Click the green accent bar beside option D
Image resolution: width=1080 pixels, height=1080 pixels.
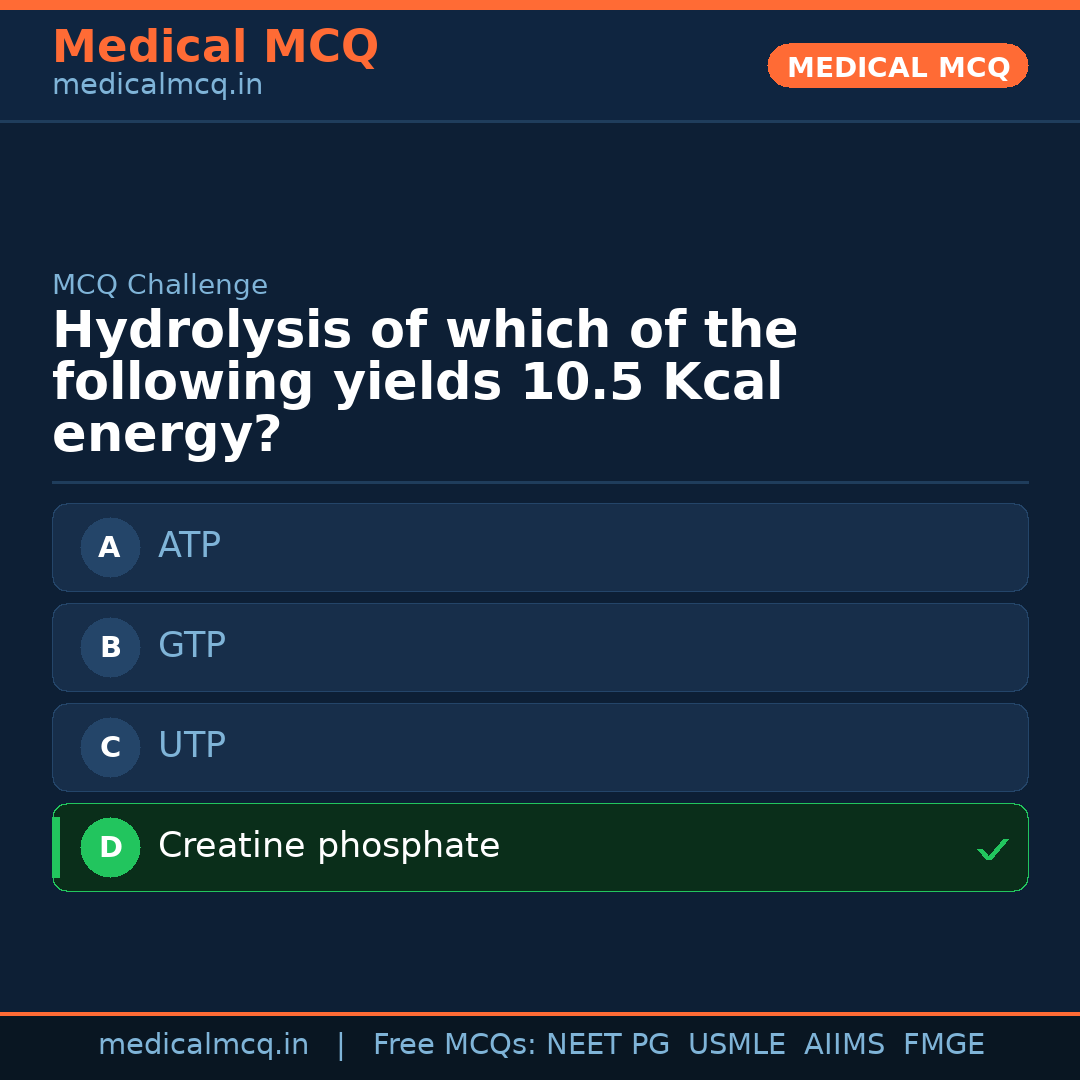pyautogui.click(x=54, y=847)
